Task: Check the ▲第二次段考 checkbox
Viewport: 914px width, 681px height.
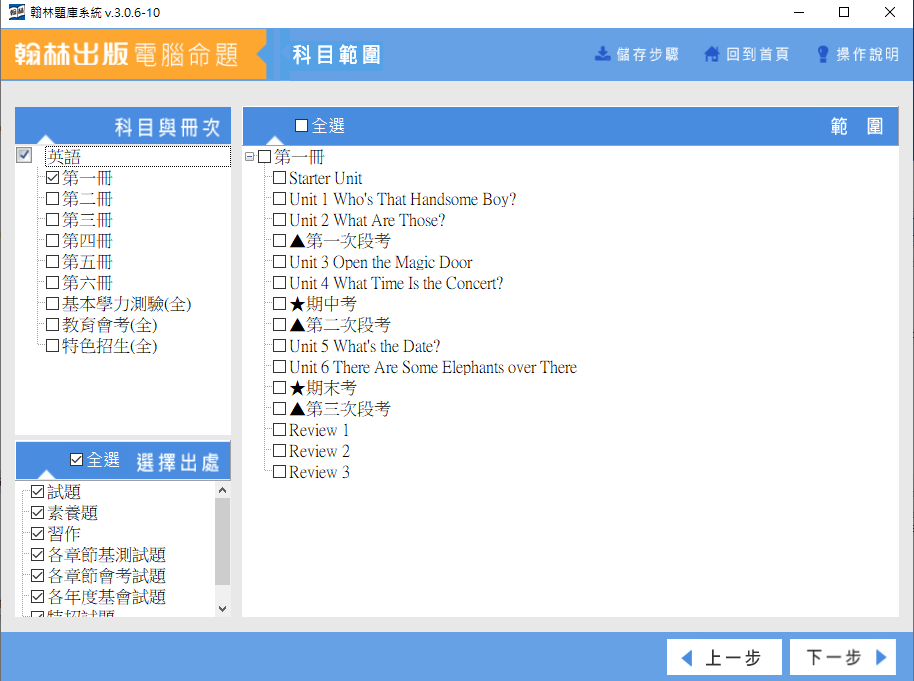Action: click(280, 324)
